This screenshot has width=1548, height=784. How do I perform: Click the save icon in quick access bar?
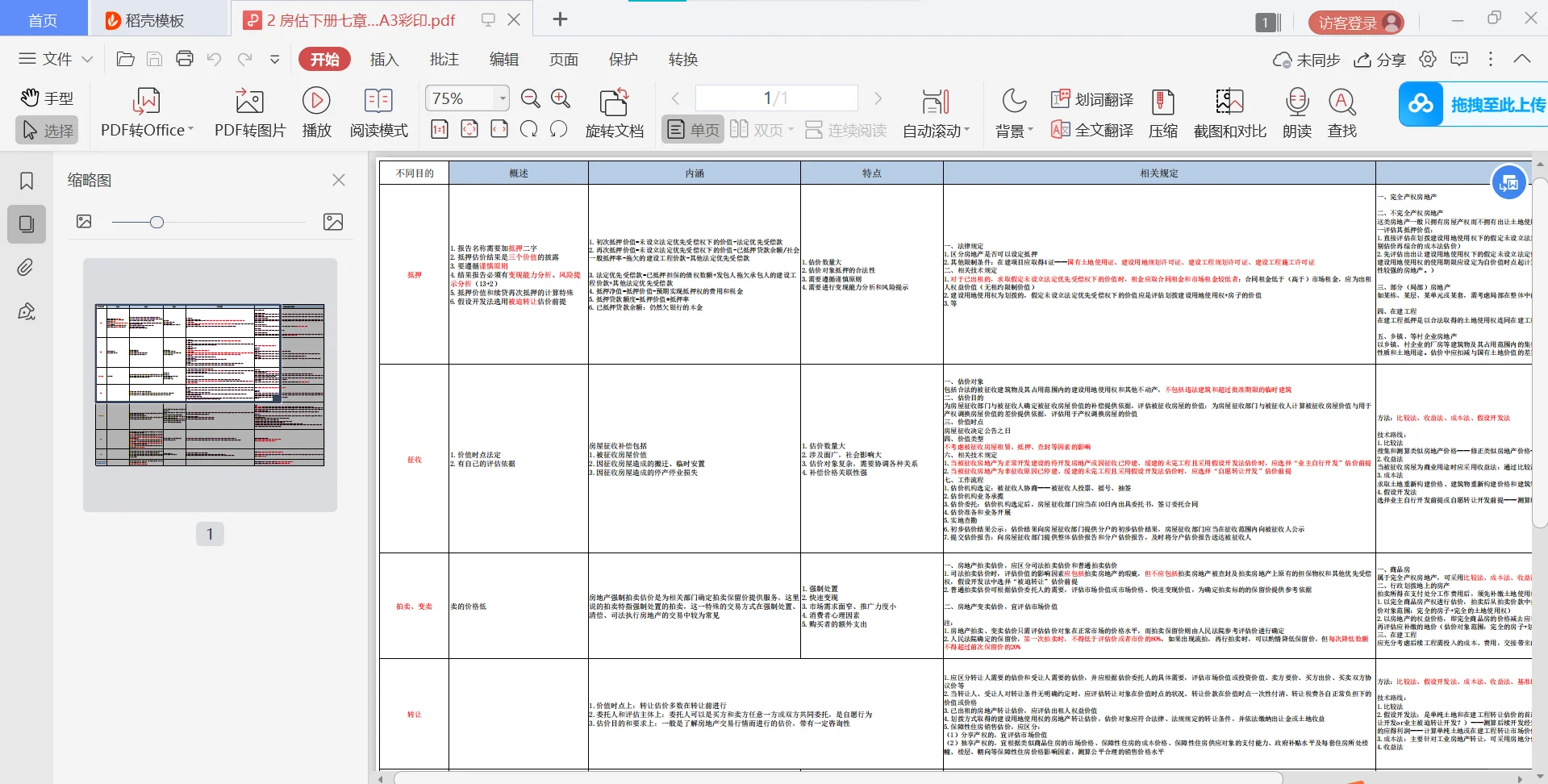tap(155, 59)
